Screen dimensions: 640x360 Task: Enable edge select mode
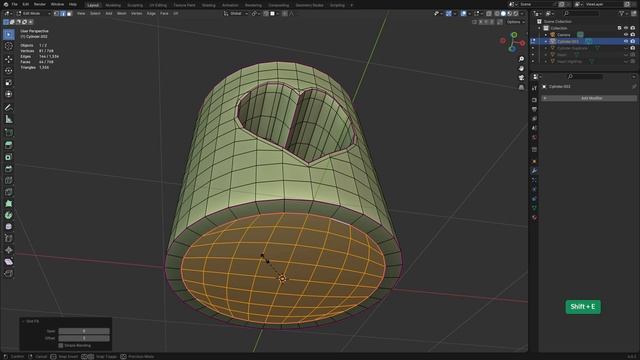(63, 13)
